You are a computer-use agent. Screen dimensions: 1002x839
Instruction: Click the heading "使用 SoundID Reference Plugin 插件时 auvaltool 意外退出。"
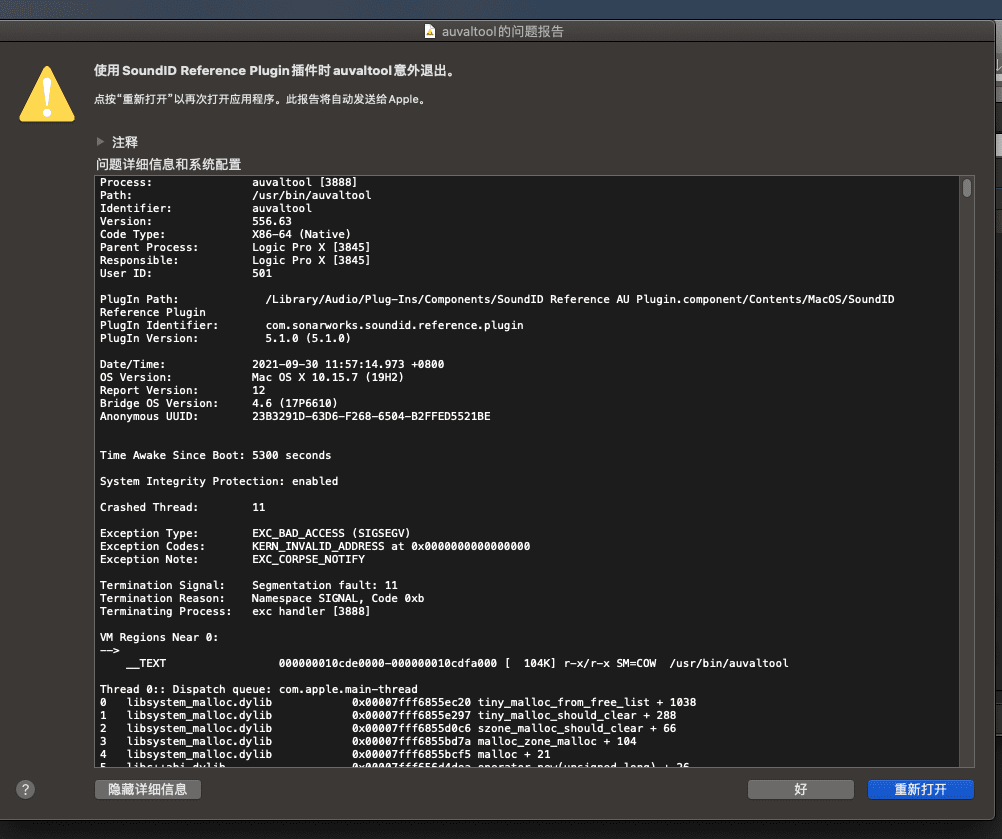point(275,70)
